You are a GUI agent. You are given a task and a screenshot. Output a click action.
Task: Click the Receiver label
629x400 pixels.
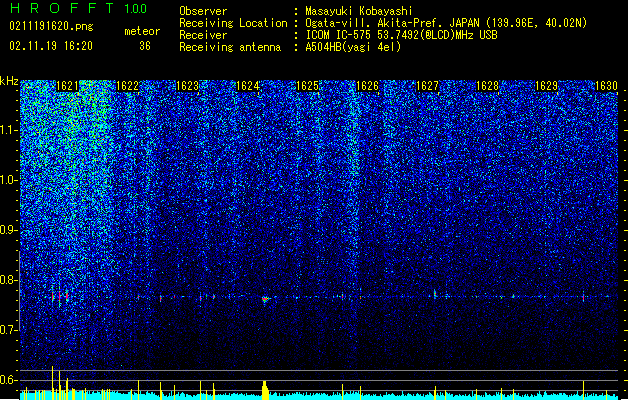(x=203, y=35)
